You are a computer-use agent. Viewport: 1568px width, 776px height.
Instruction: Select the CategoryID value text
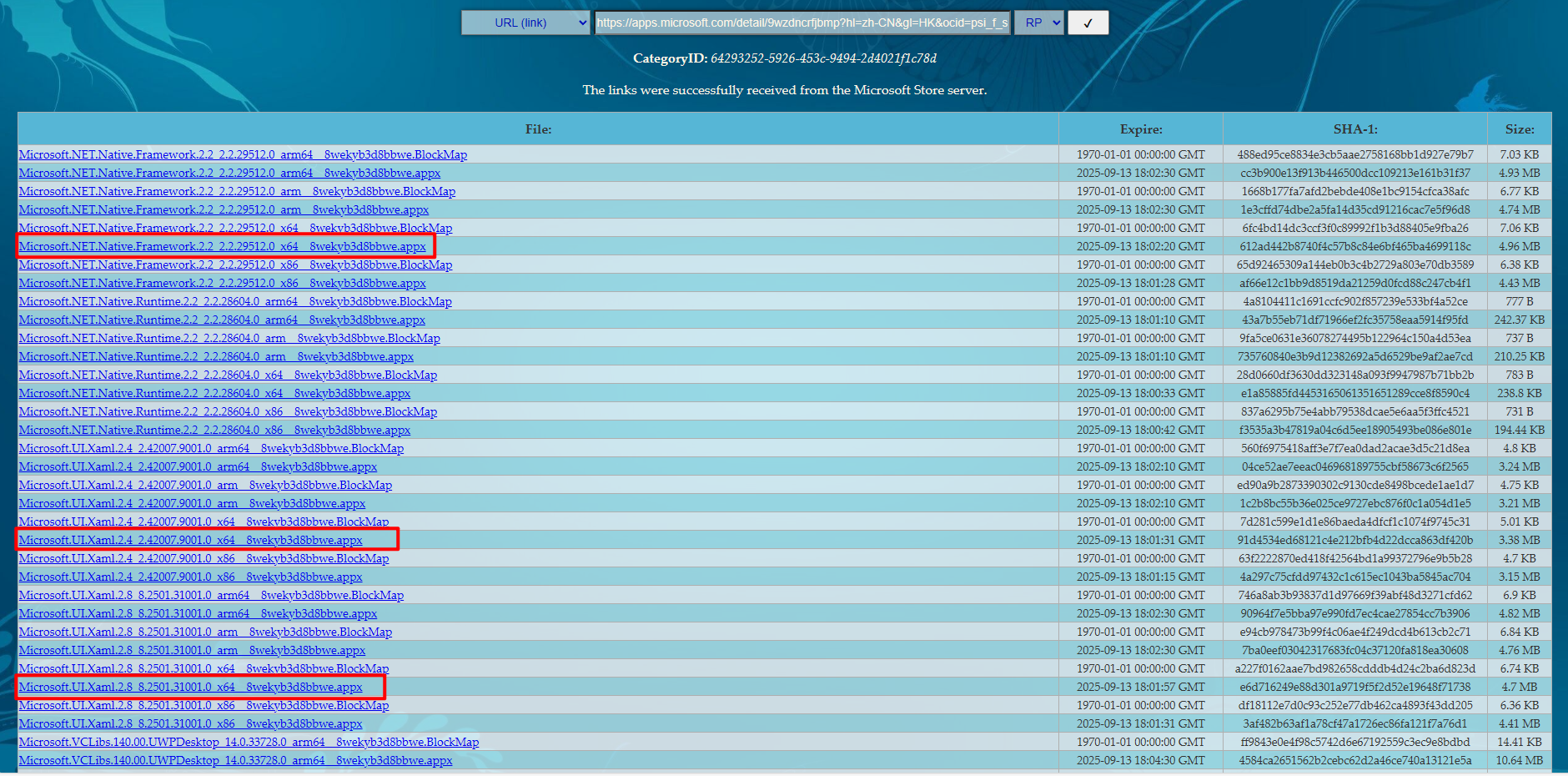(x=823, y=58)
